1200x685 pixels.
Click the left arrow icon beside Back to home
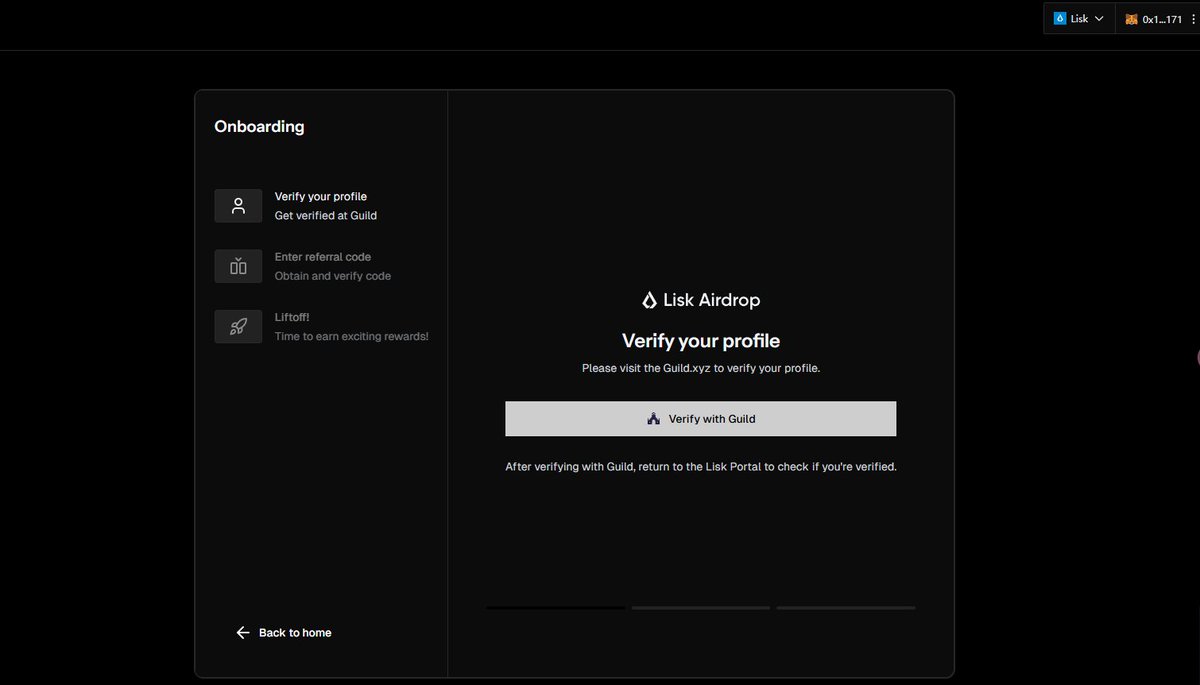pos(242,633)
